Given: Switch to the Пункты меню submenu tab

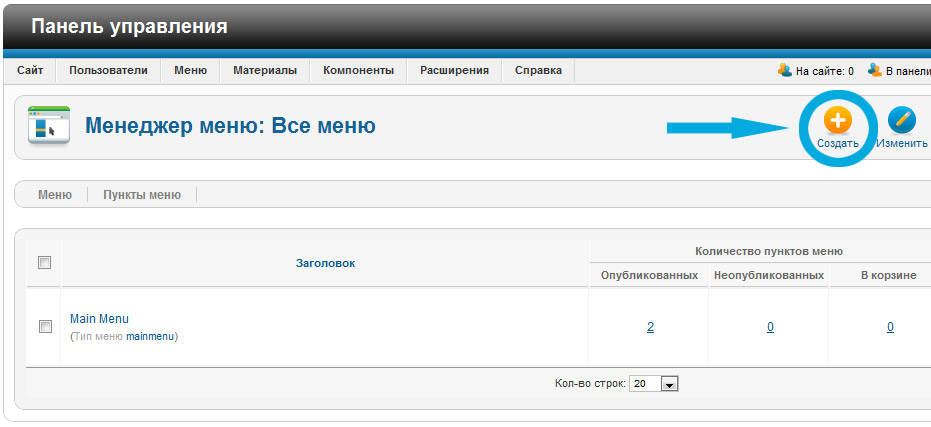Looking at the screenshot, I should tap(142, 195).
